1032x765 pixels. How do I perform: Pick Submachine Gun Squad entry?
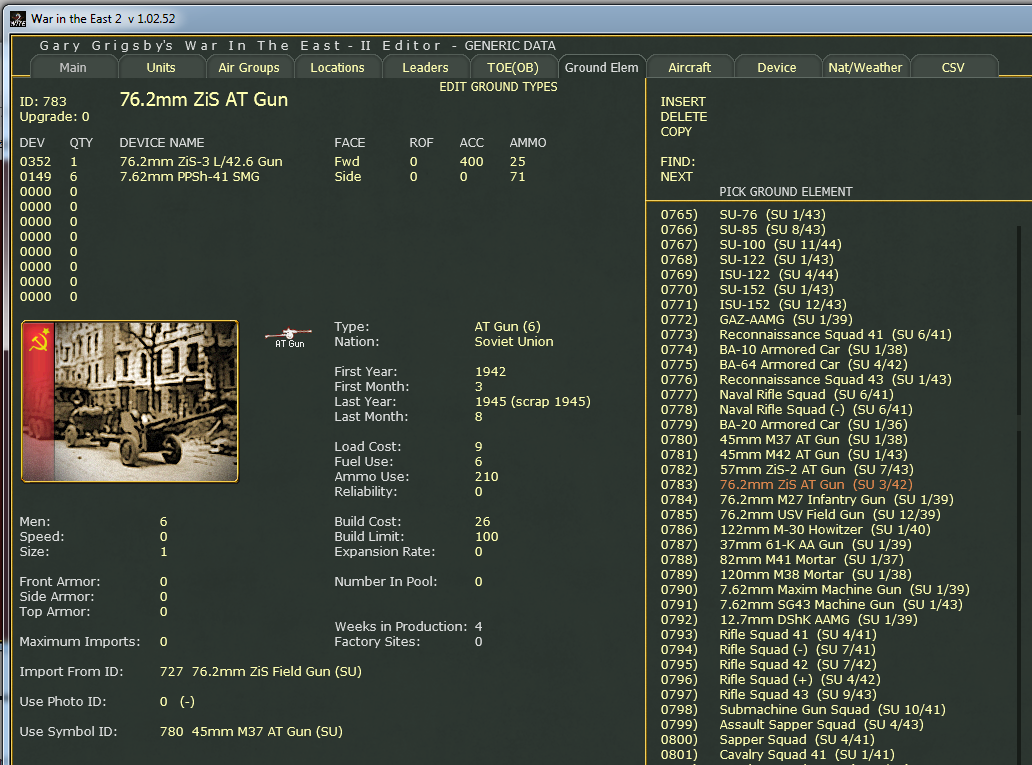tap(833, 710)
